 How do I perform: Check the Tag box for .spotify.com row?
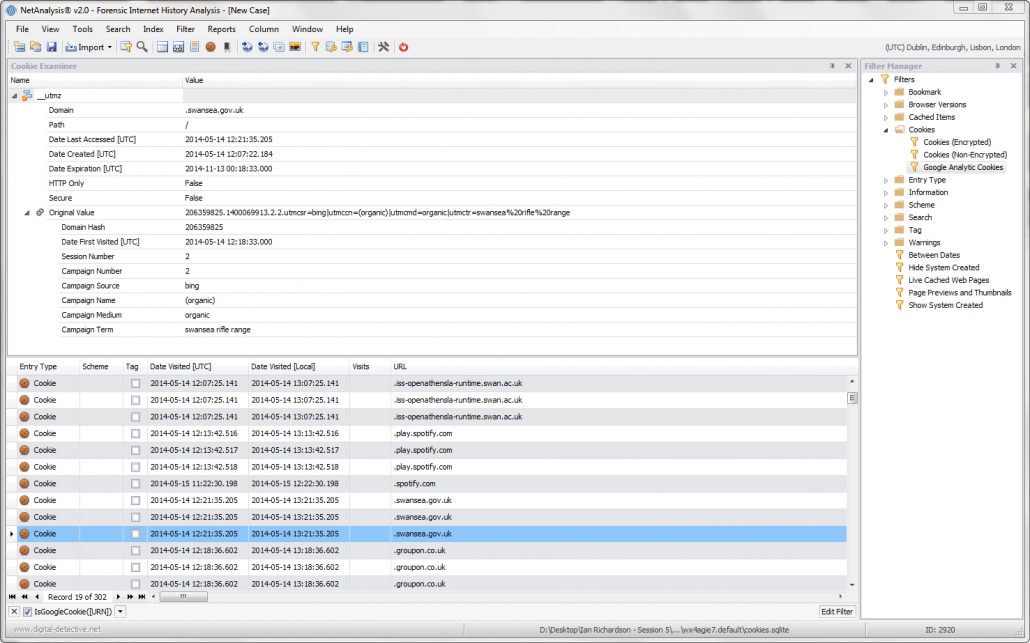135,484
